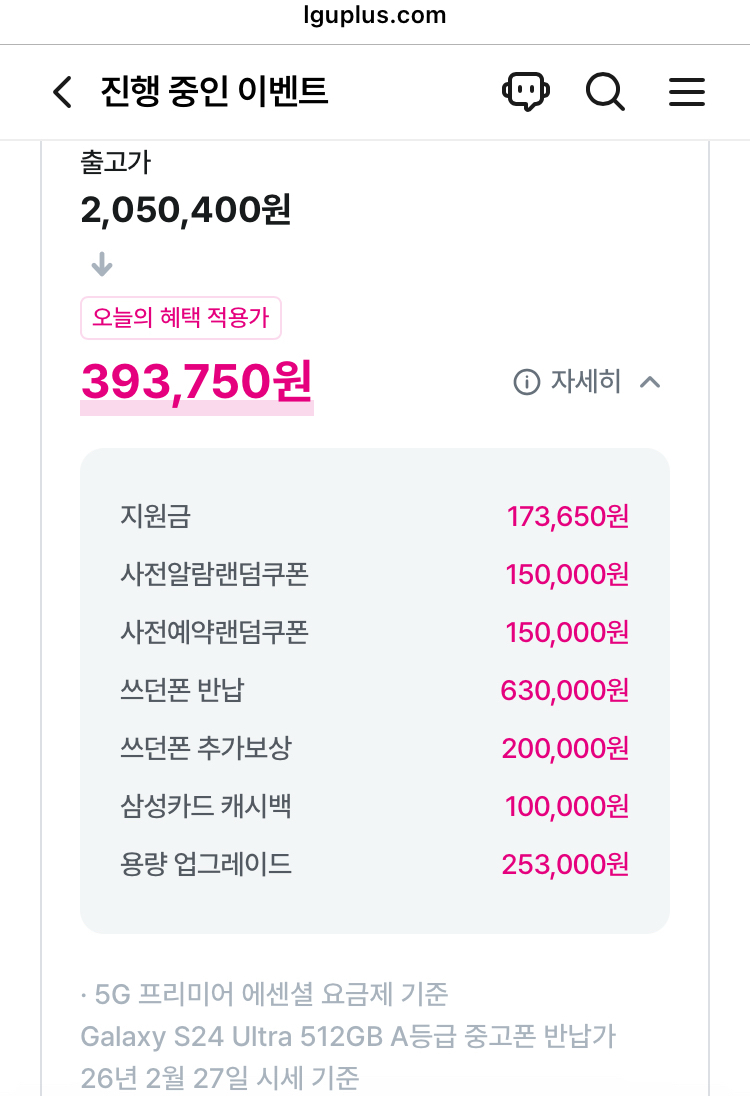Click the down arrow under 출고가
Image resolution: width=750 pixels, height=1096 pixels.
(102, 265)
